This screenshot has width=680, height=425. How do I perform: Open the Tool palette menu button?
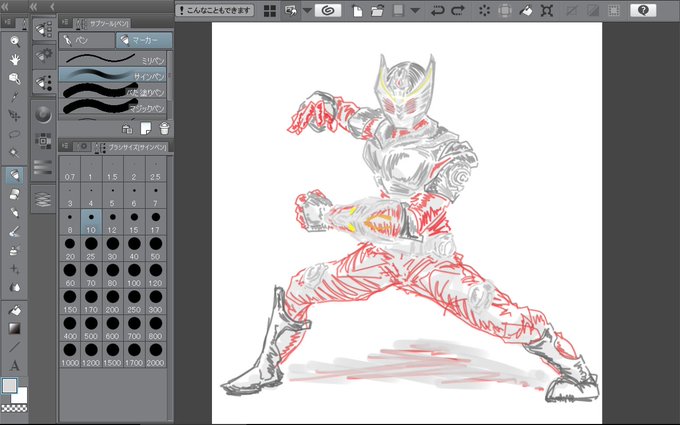coord(7,23)
